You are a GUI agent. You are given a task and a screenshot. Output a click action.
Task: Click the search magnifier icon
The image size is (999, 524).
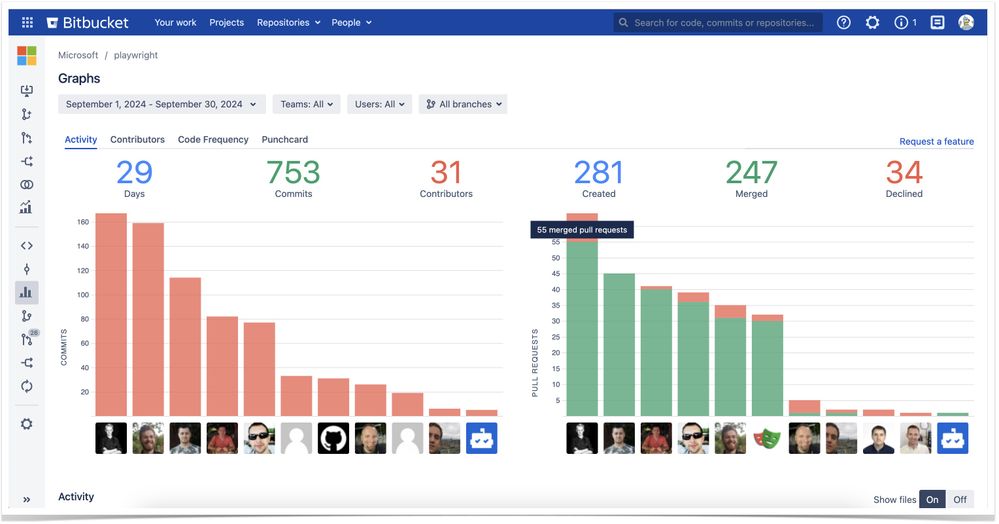point(624,22)
